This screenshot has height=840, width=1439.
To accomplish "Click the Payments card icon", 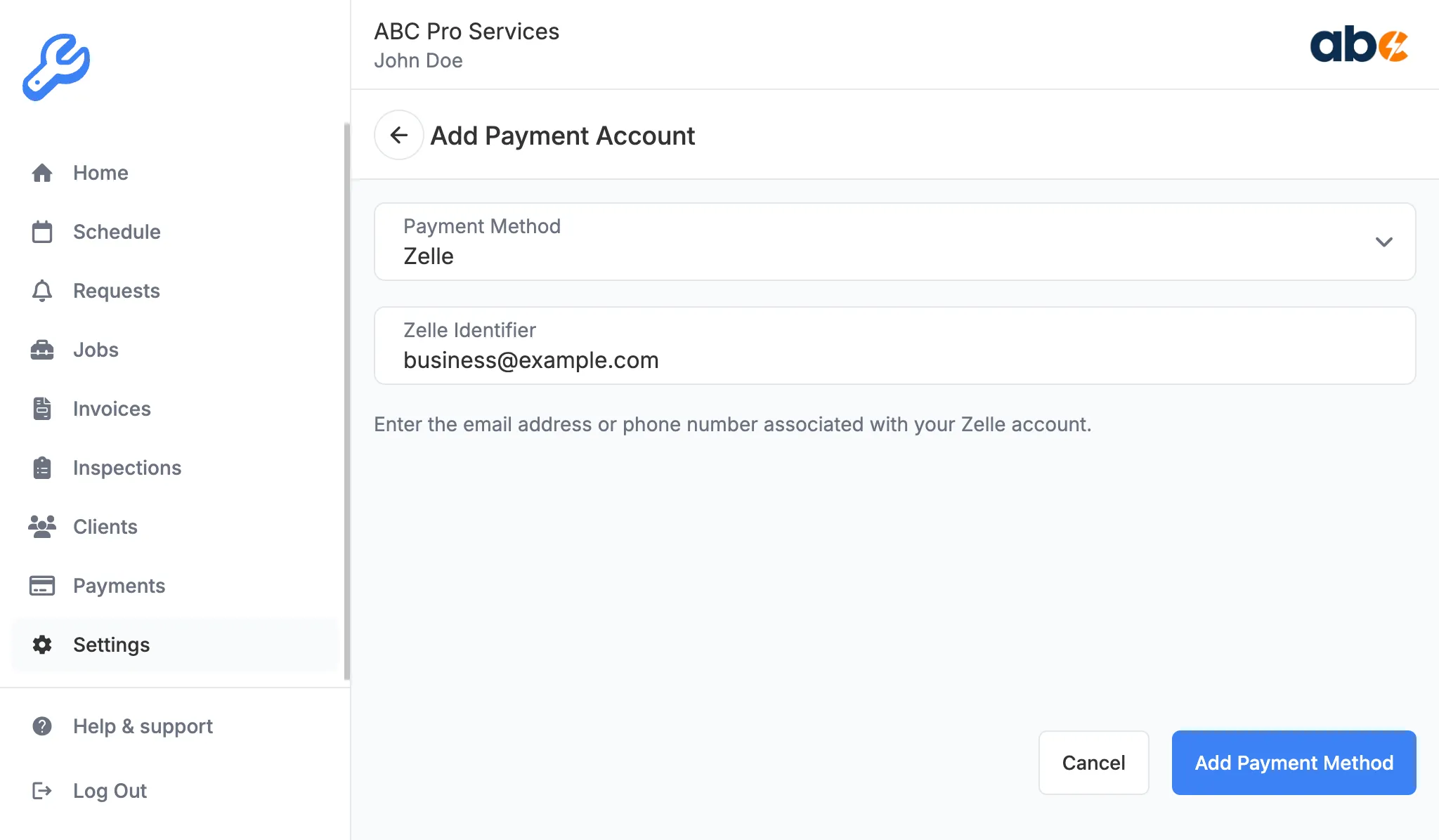I will point(43,586).
